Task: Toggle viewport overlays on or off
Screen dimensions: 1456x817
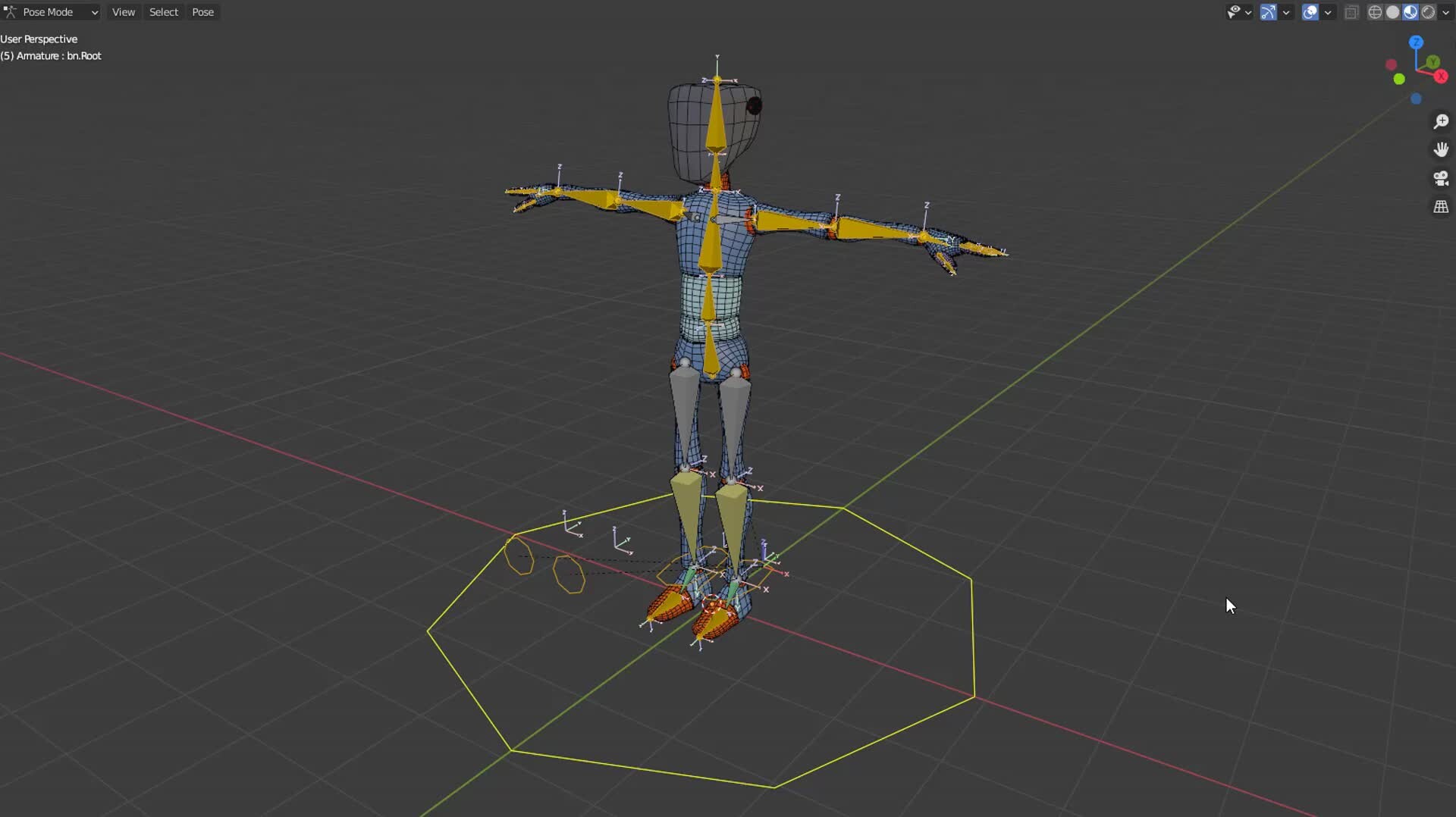Action: (1310, 12)
